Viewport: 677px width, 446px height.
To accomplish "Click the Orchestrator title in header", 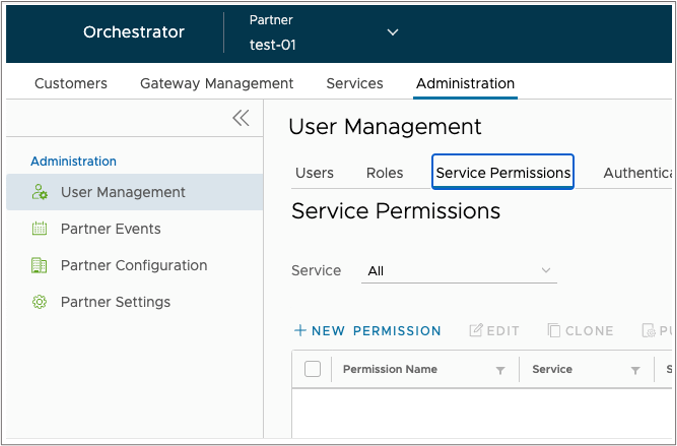I will [134, 32].
